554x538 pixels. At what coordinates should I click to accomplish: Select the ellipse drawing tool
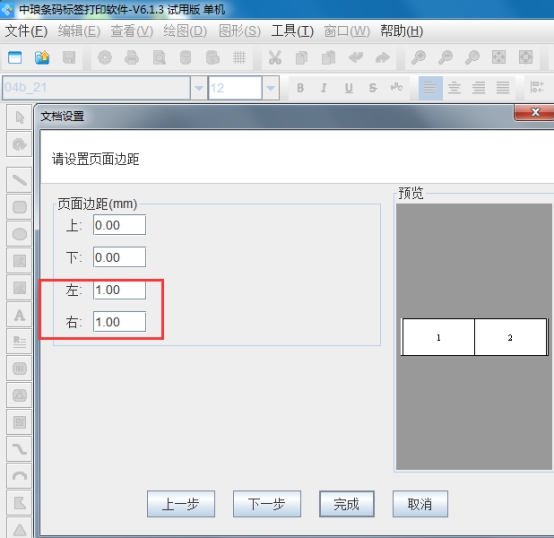[19, 234]
